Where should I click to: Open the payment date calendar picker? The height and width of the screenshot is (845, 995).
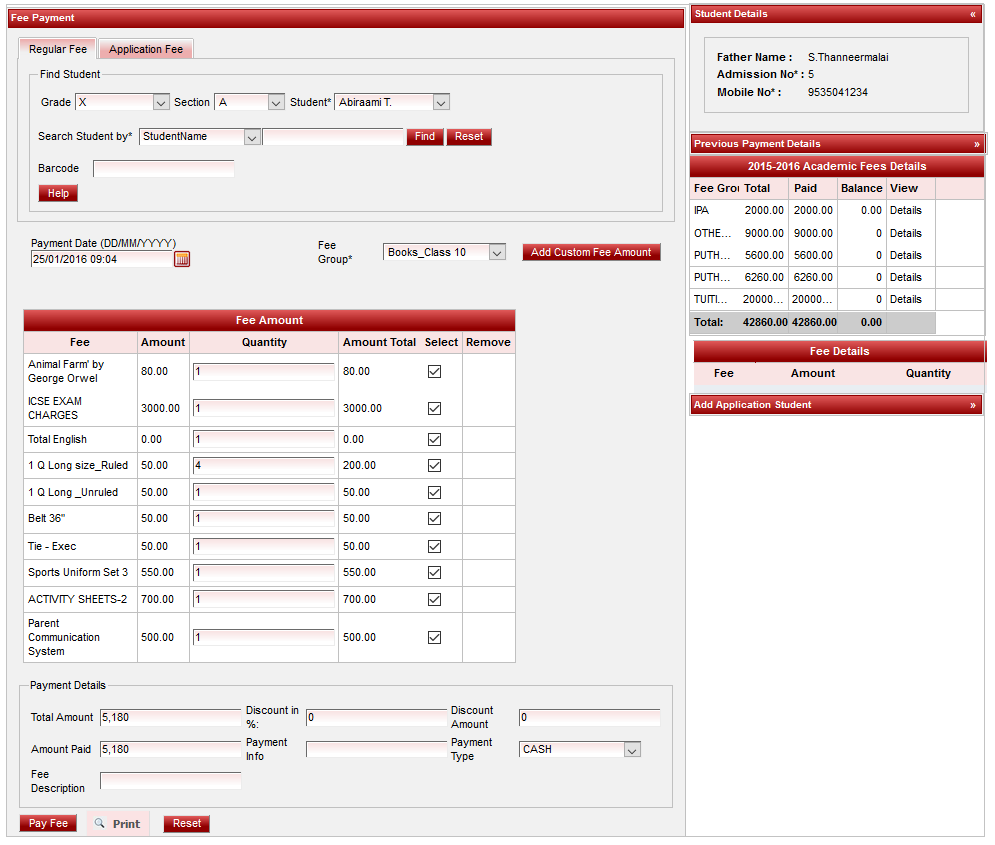pyautogui.click(x=182, y=259)
